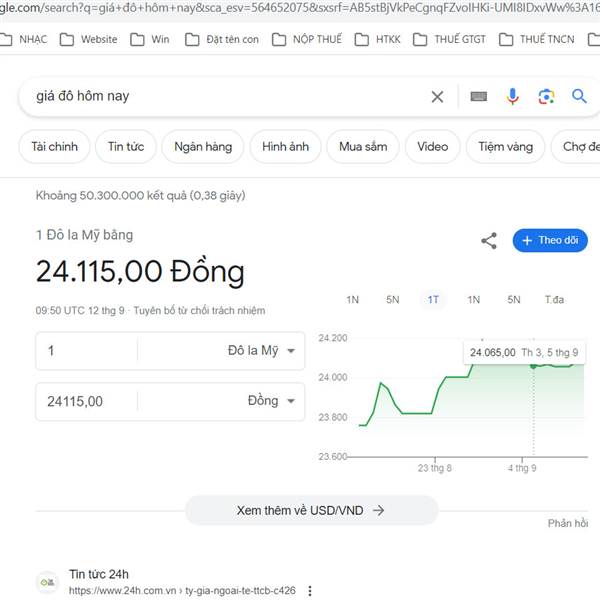The image size is (600, 600).
Task: Open 24h.com.vn result three-dot options
Action: coord(310,591)
